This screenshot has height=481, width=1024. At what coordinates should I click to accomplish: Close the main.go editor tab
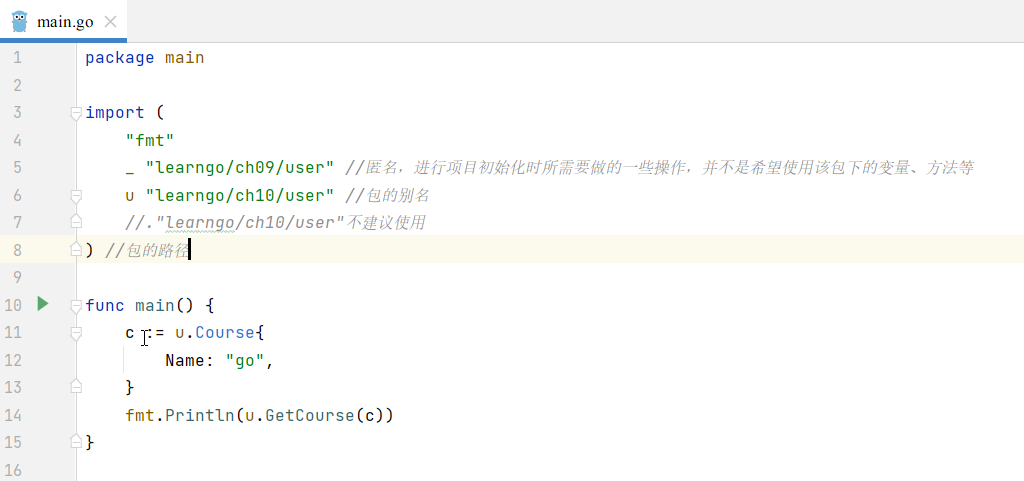110,22
